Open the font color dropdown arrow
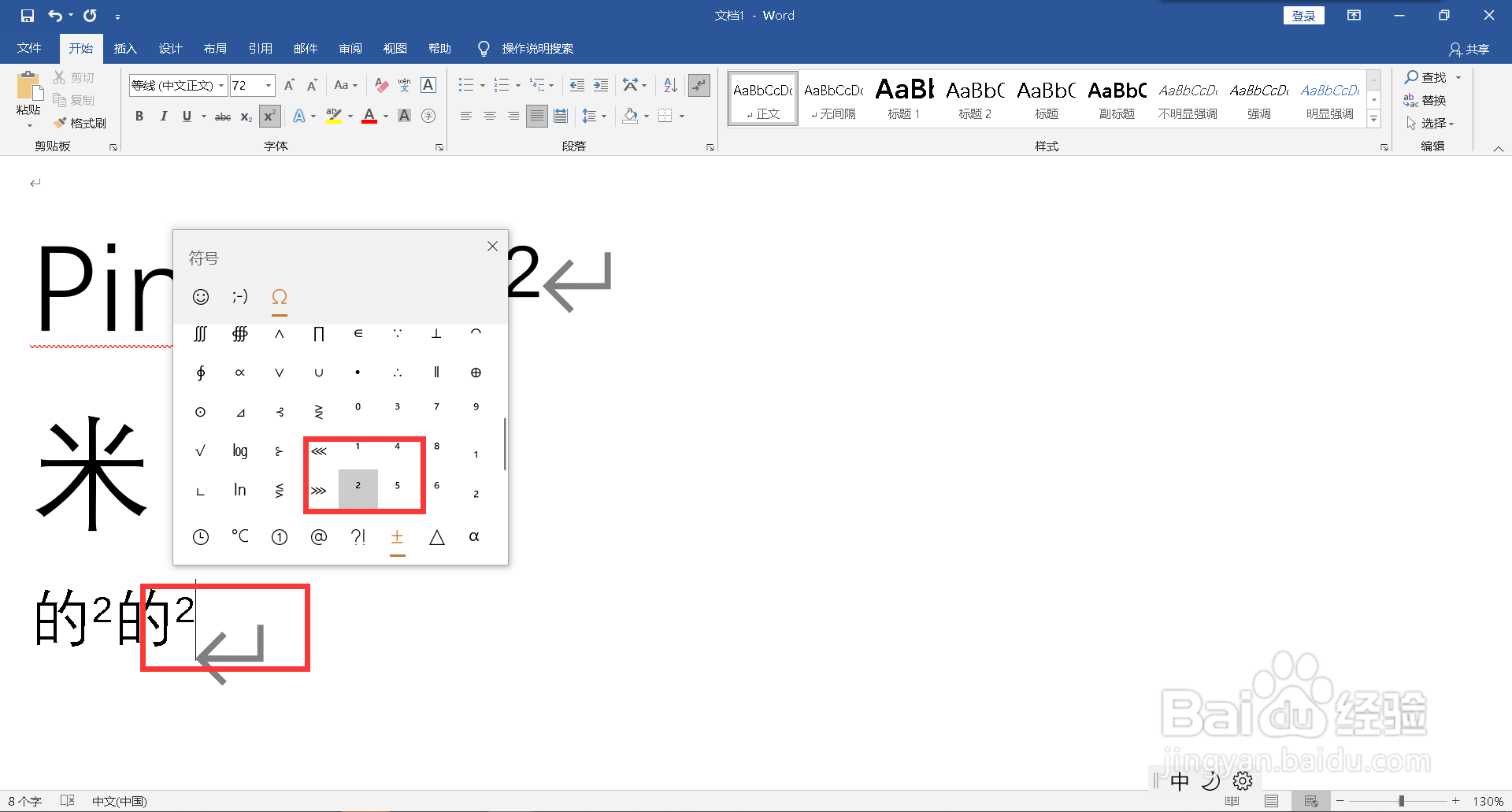 pyautogui.click(x=386, y=116)
